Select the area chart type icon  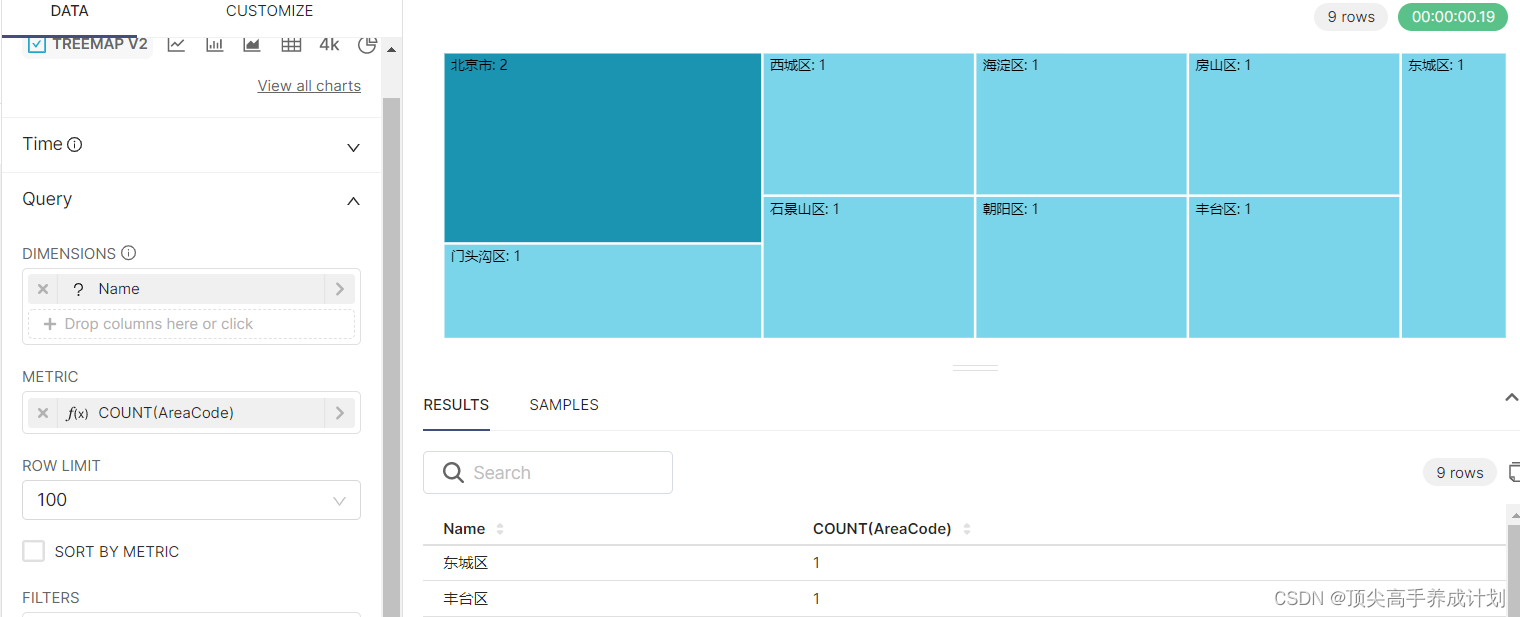(x=251, y=44)
